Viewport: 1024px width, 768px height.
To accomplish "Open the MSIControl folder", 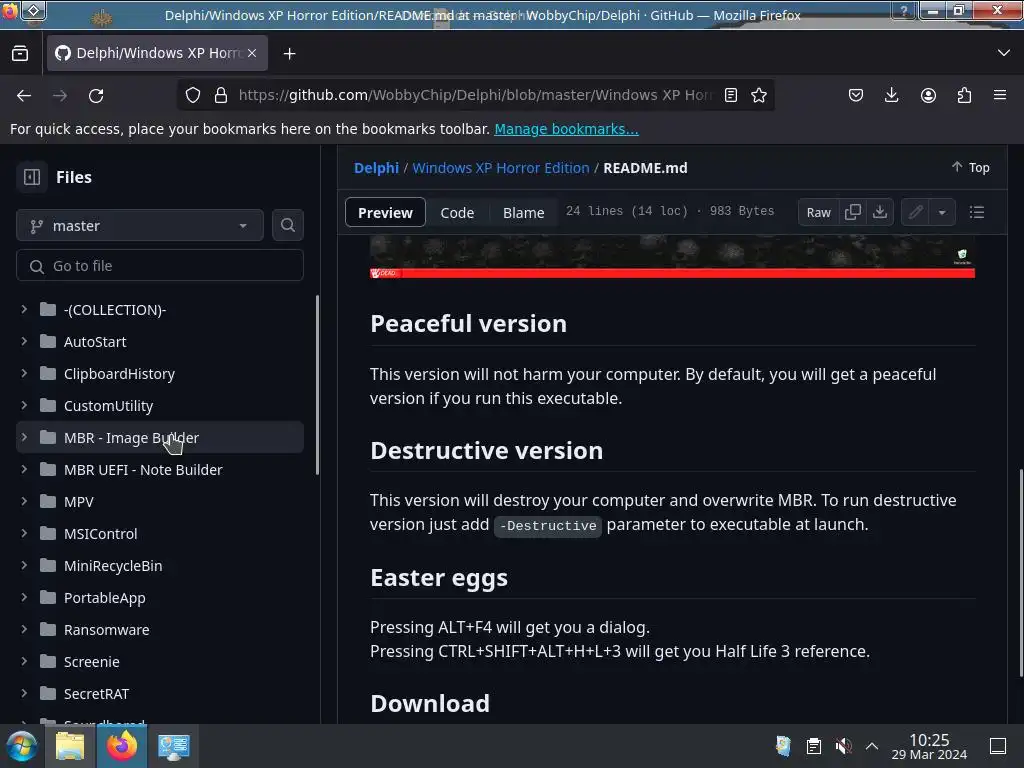I will (x=101, y=534).
